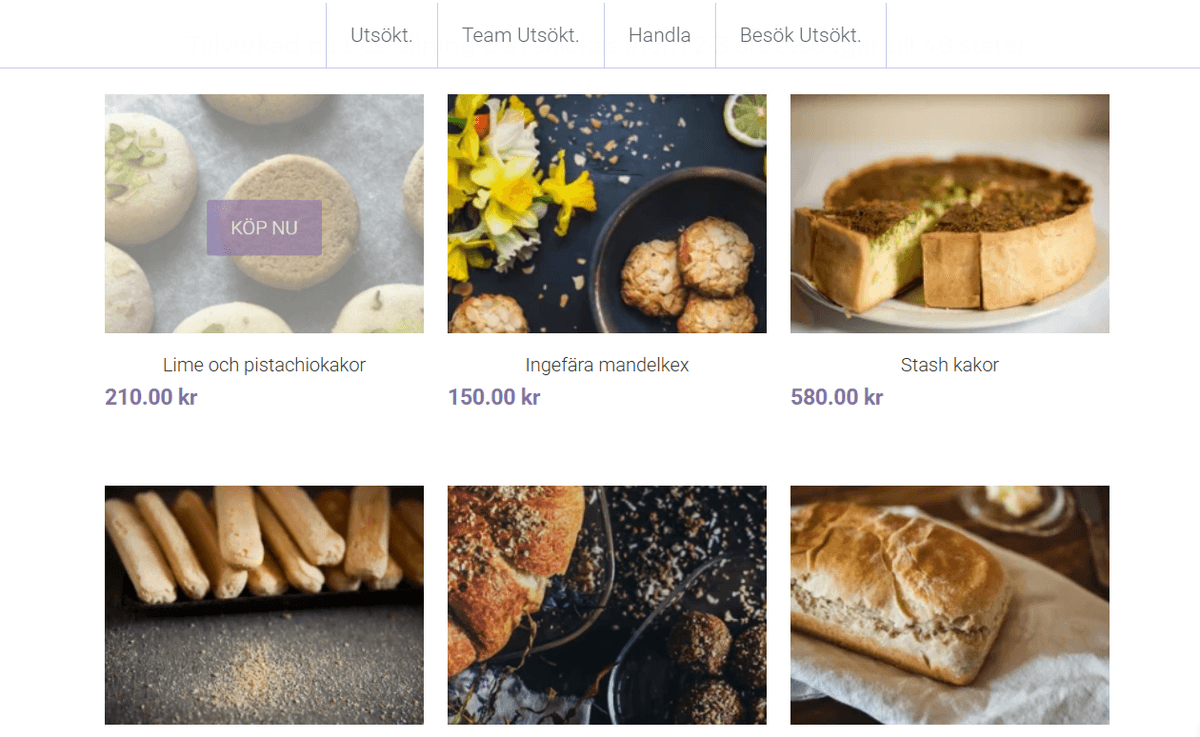Open the Lime och pistachiokakor title link
The width and height of the screenshot is (1200, 737).
264,365
